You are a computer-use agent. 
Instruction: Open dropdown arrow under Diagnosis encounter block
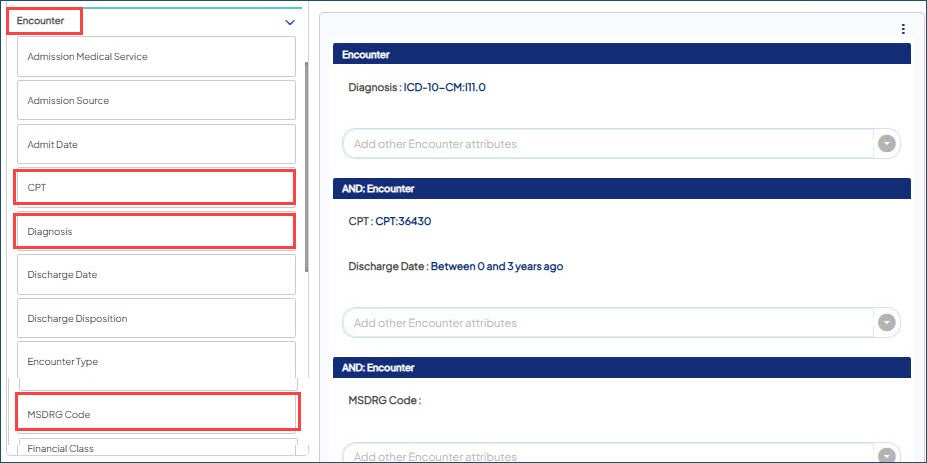pyautogui.click(x=885, y=144)
